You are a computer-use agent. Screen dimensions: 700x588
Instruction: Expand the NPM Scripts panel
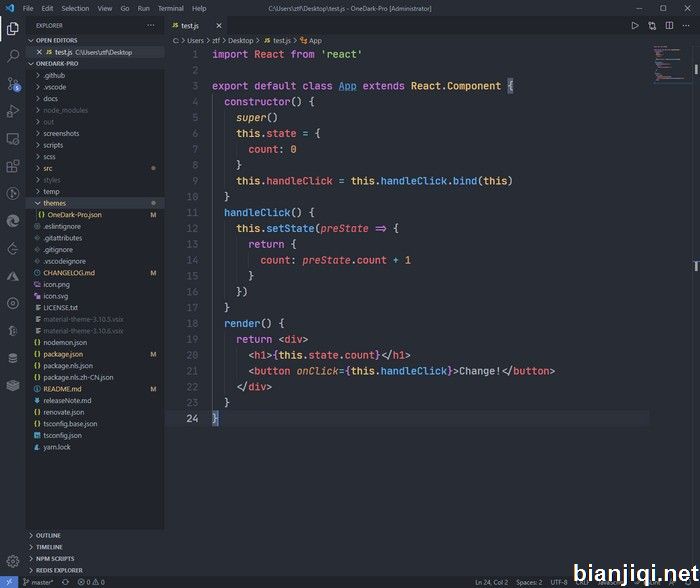coord(95,559)
